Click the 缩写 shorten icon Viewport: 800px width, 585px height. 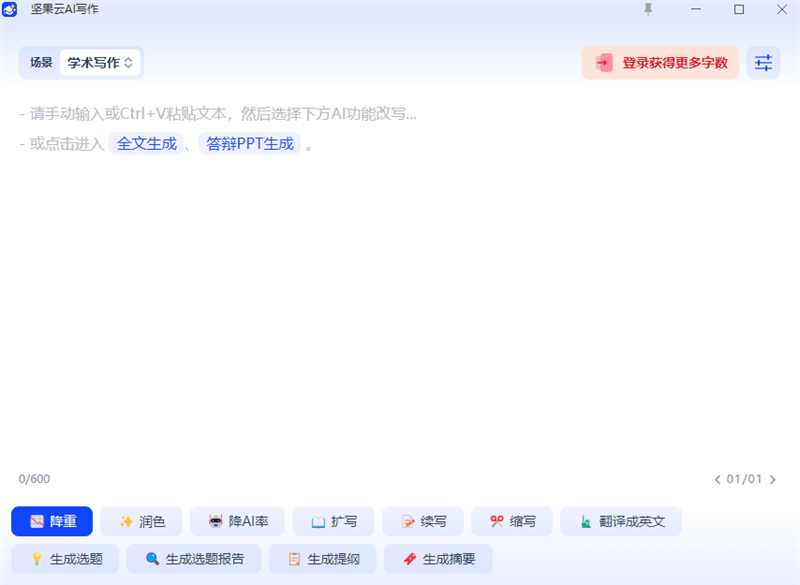click(x=495, y=521)
